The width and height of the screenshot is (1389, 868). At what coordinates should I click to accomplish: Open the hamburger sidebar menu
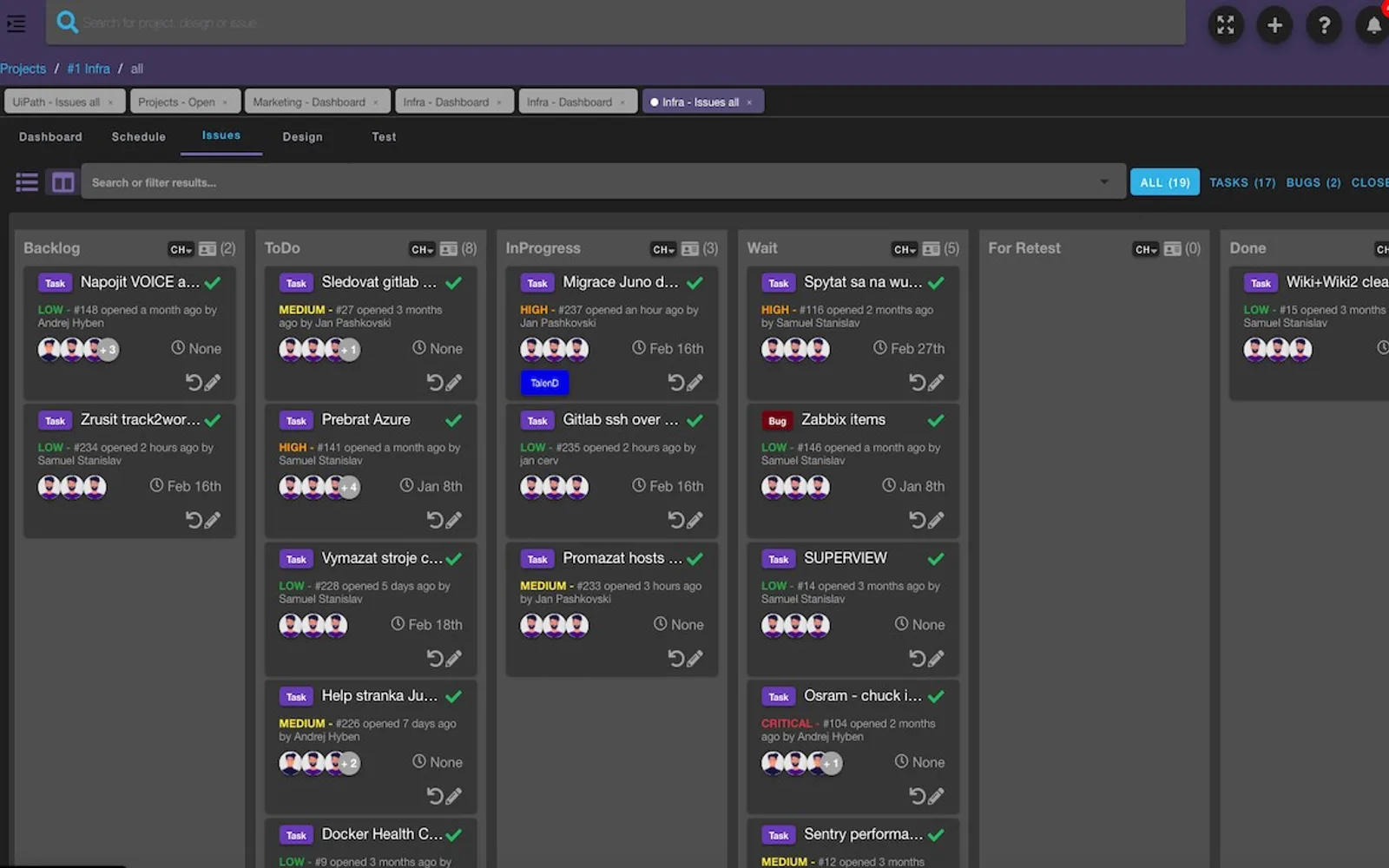coord(16,23)
